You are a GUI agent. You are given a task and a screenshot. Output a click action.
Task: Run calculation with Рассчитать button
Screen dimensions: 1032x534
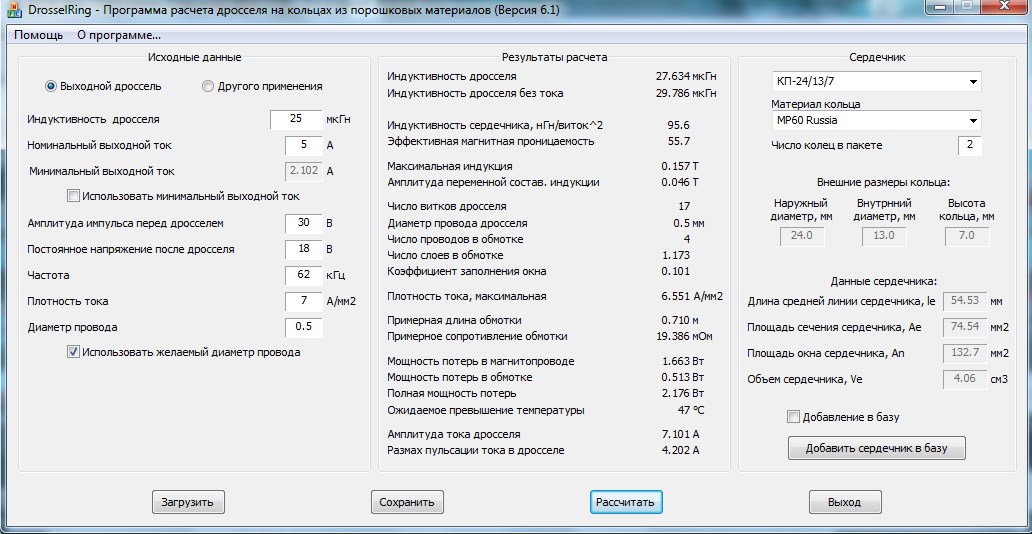pos(625,502)
